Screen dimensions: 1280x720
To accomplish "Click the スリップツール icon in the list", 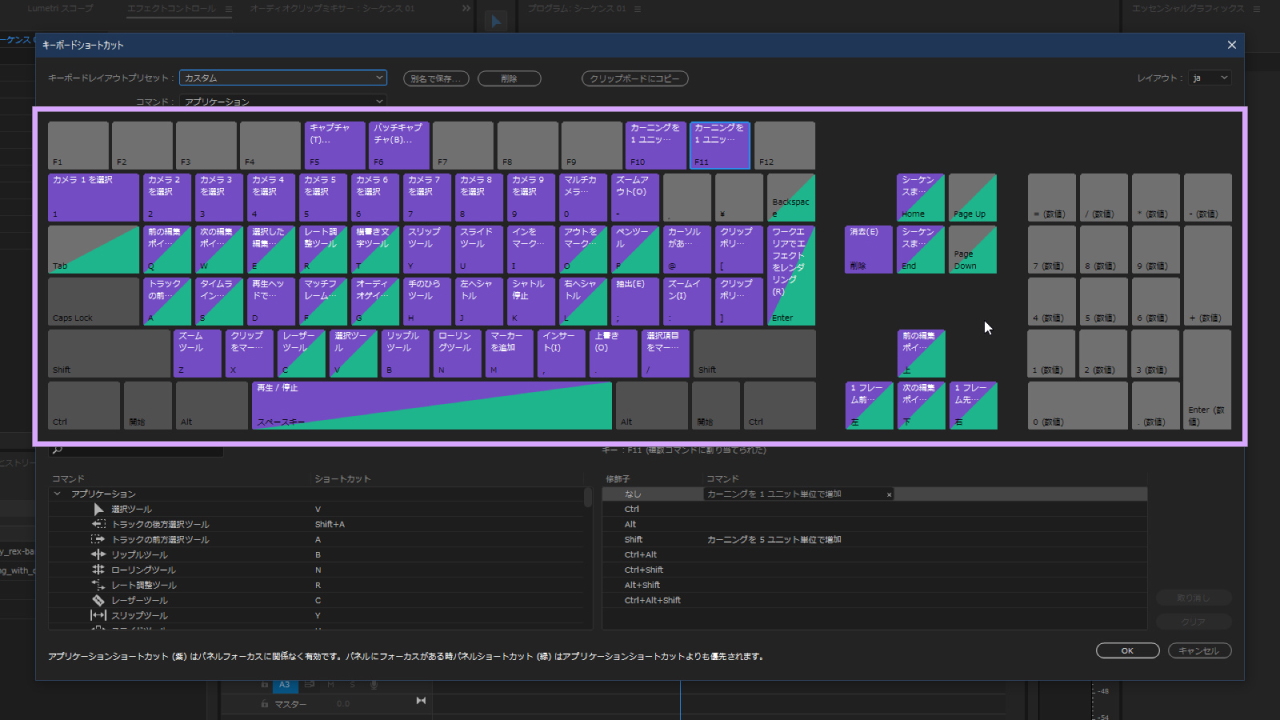I will (99, 615).
